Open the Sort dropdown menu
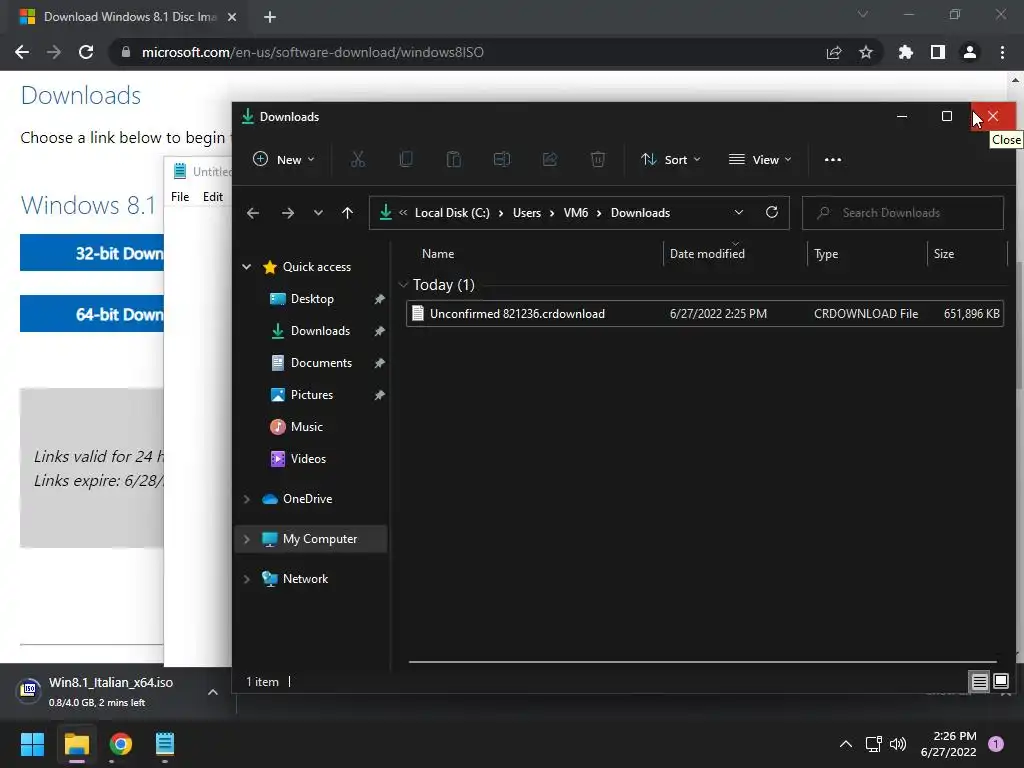Image resolution: width=1024 pixels, height=768 pixels. [x=671, y=159]
